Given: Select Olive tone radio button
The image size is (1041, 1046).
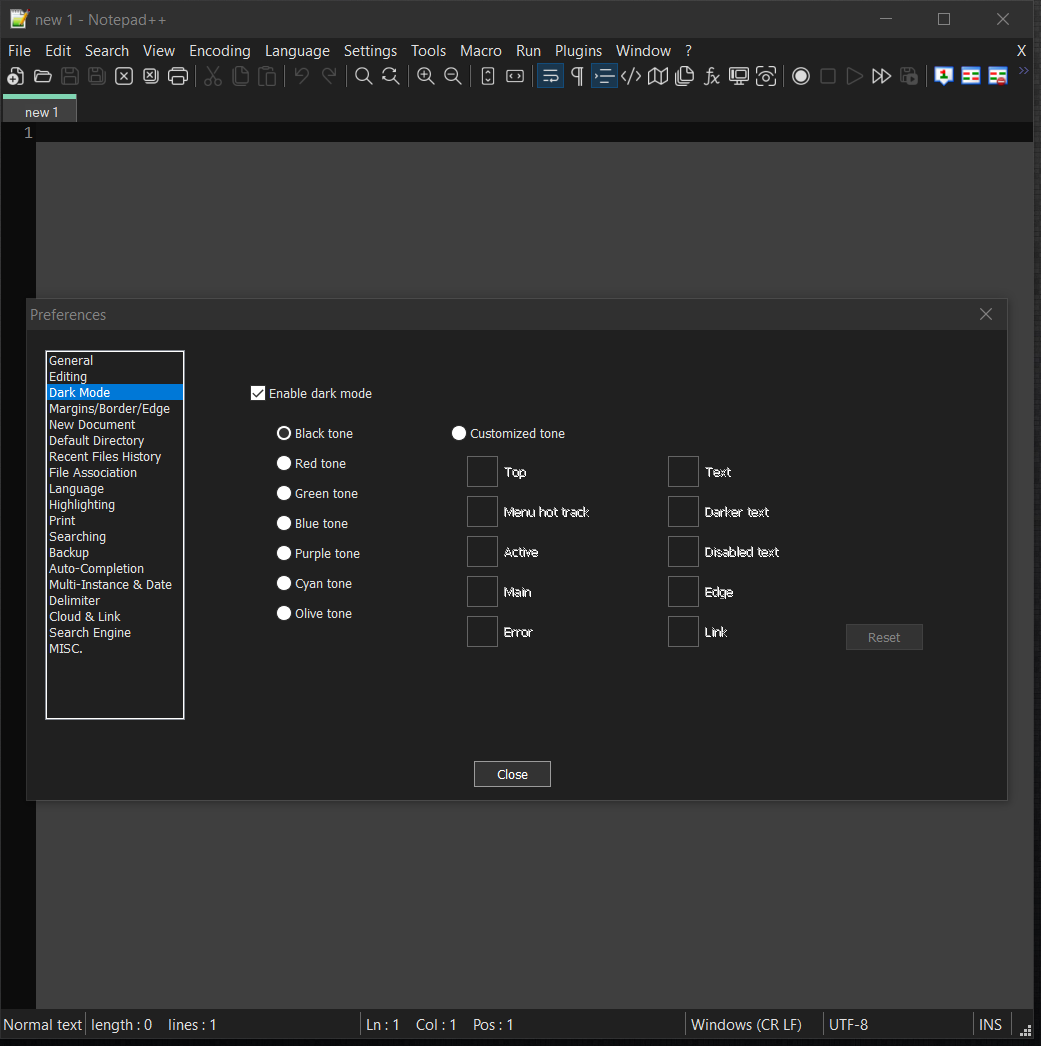Looking at the screenshot, I should coord(284,614).
